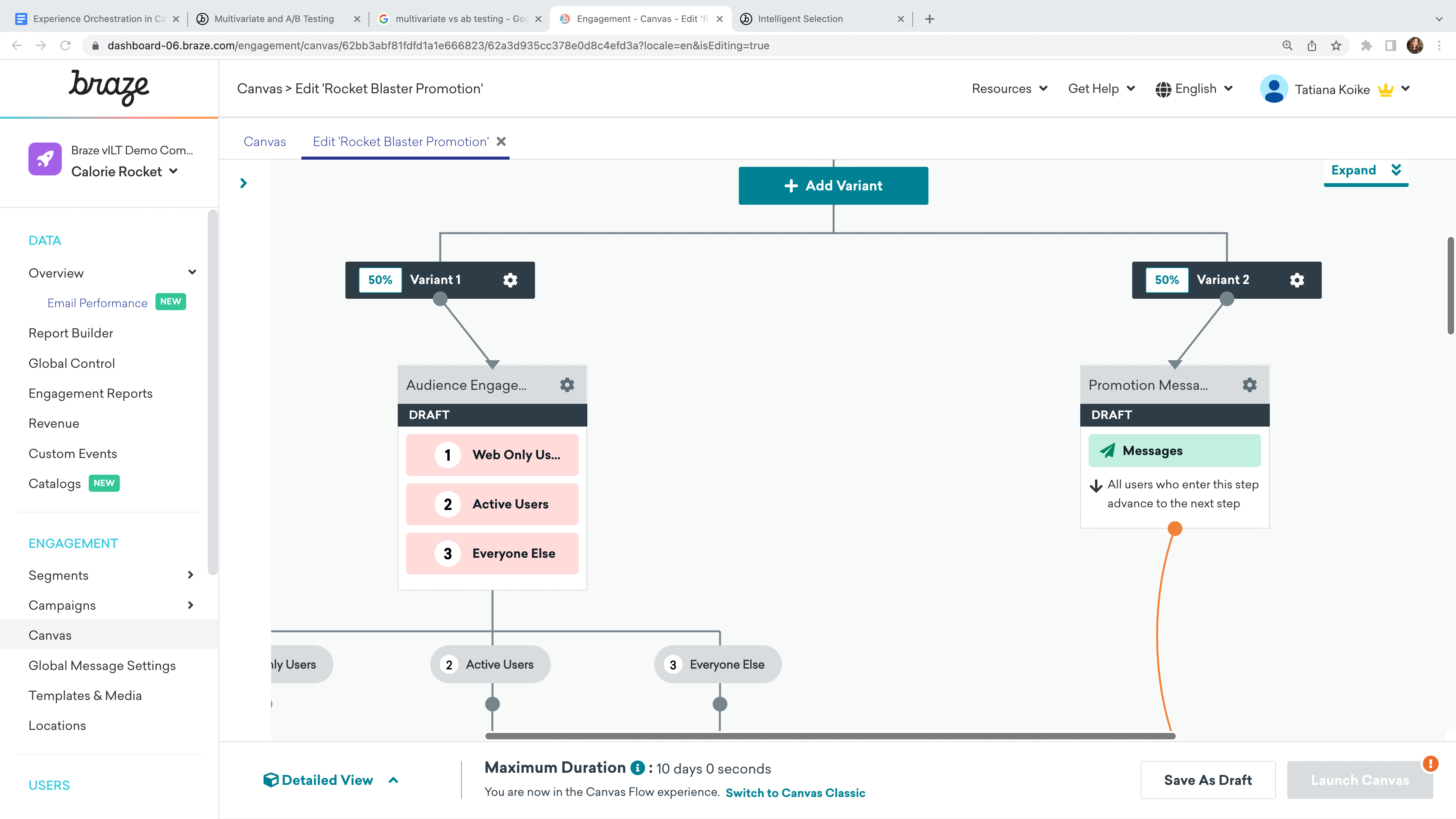Open the Get Help dropdown
This screenshot has width=1456, height=819.
point(1101,89)
